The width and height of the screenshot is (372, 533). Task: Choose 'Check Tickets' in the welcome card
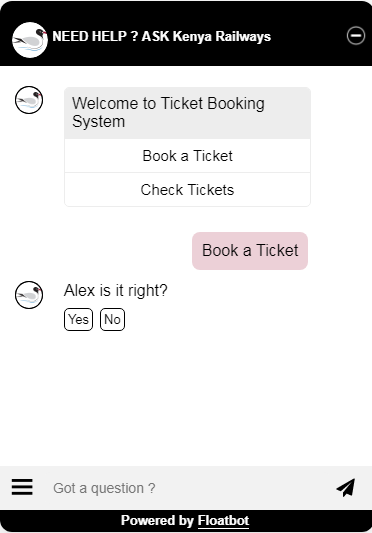[187, 189]
